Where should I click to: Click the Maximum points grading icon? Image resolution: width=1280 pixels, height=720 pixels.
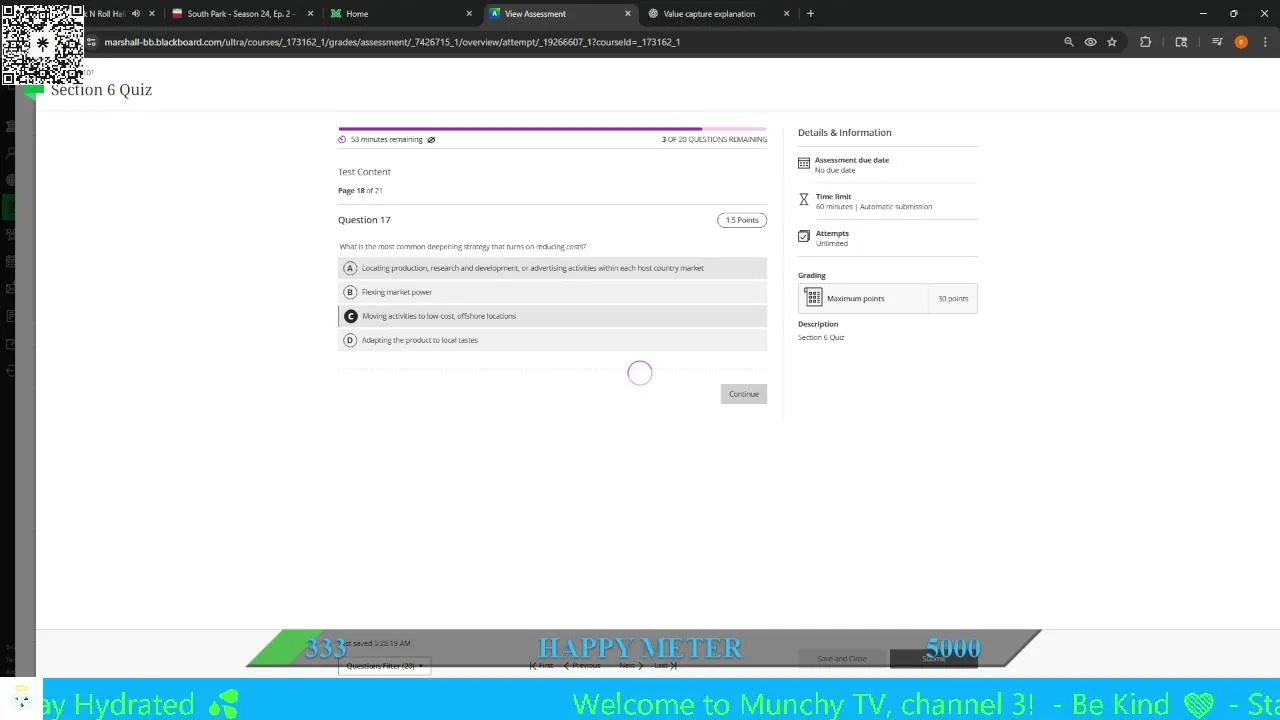814,298
